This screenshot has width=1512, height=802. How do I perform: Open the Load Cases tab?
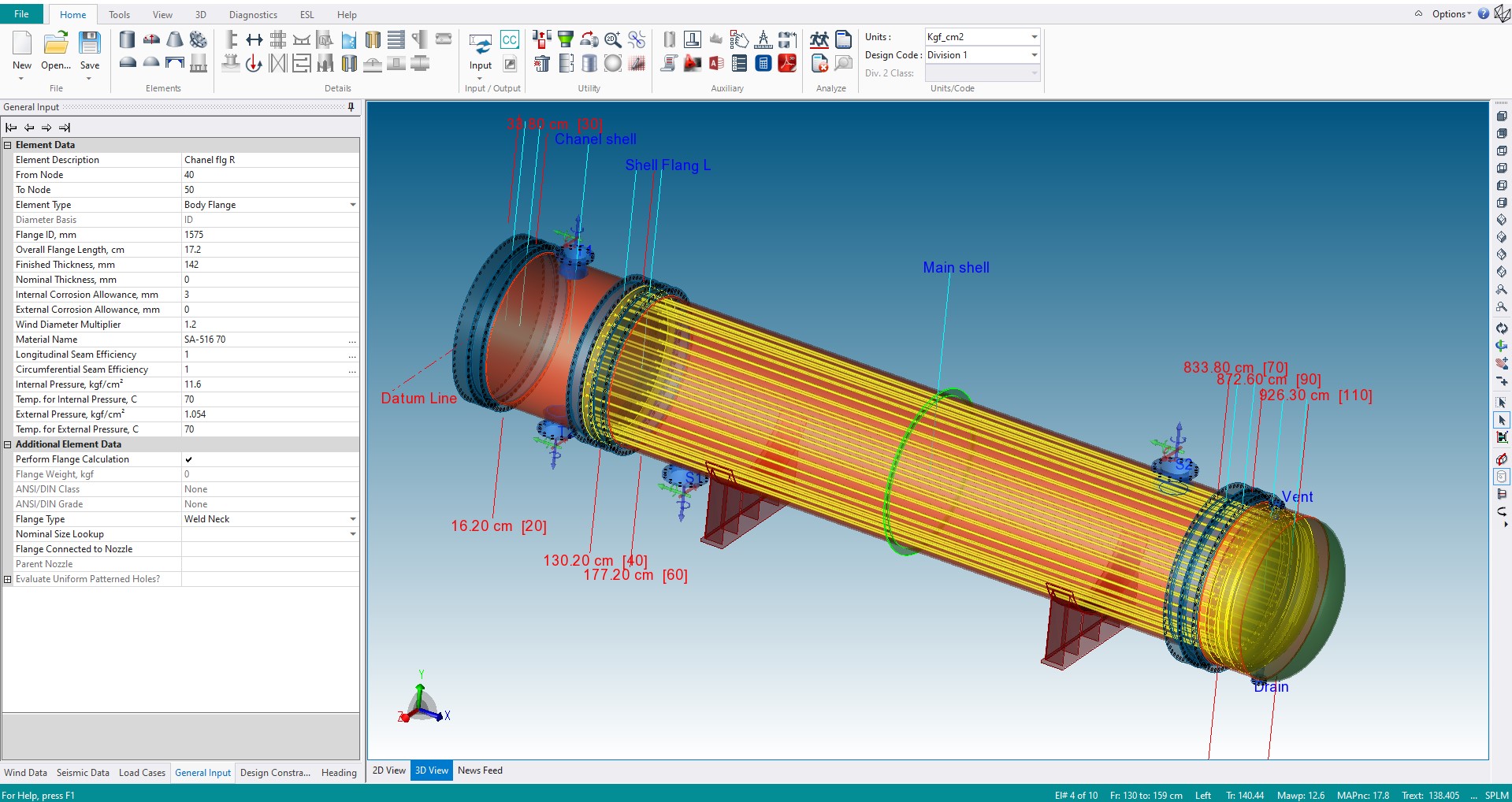pyautogui.click(x=142, y=773)
